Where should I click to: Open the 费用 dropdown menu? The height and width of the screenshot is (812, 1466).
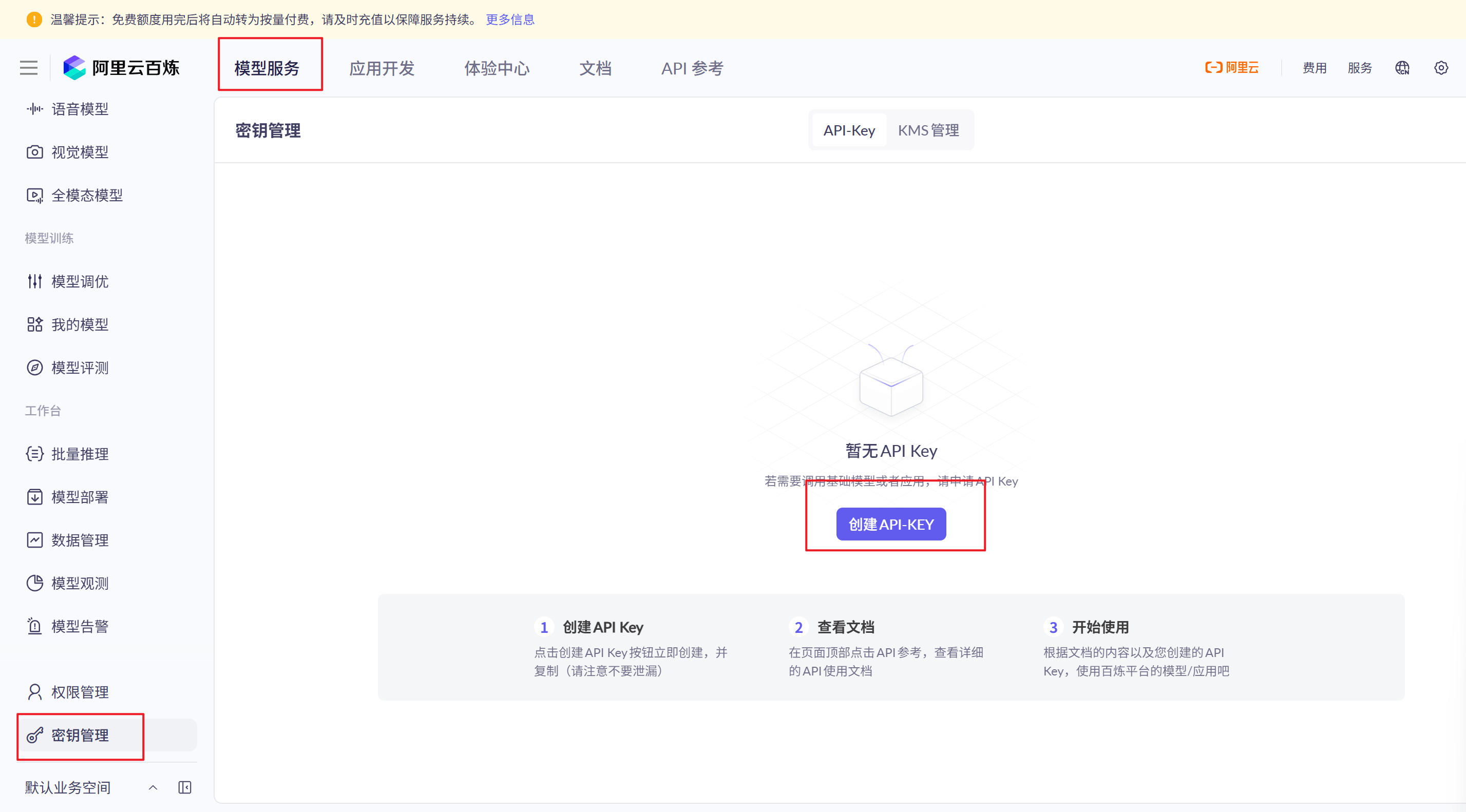pos(1314,68)
